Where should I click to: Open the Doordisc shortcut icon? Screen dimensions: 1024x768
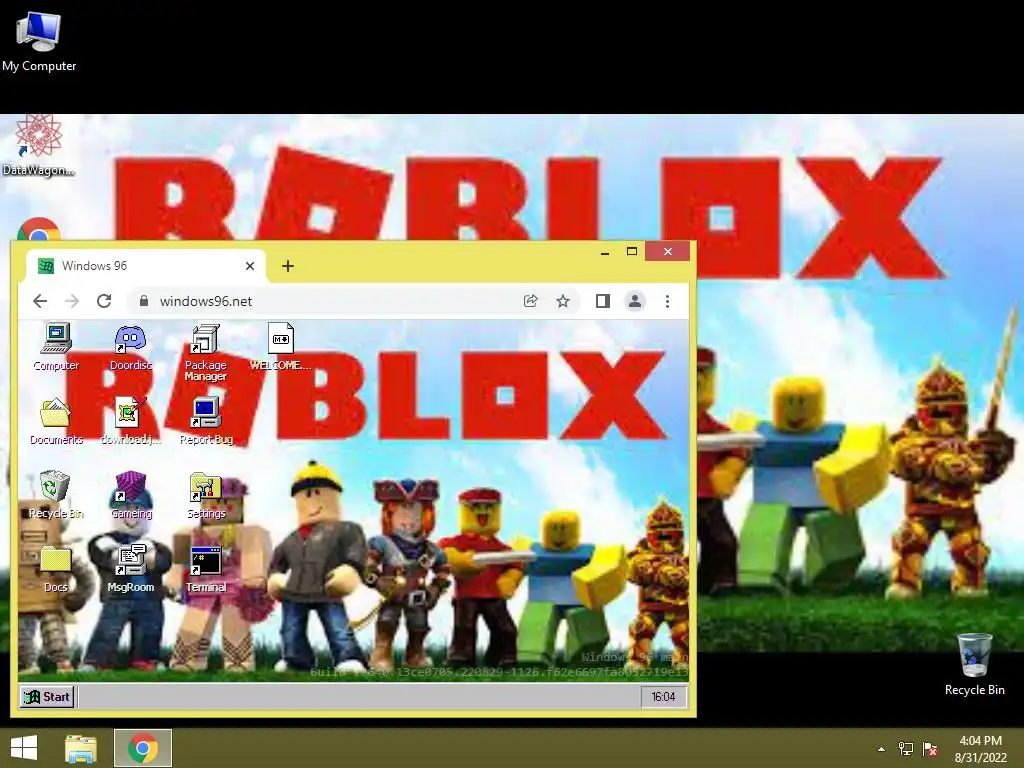[x=131, y=346]
